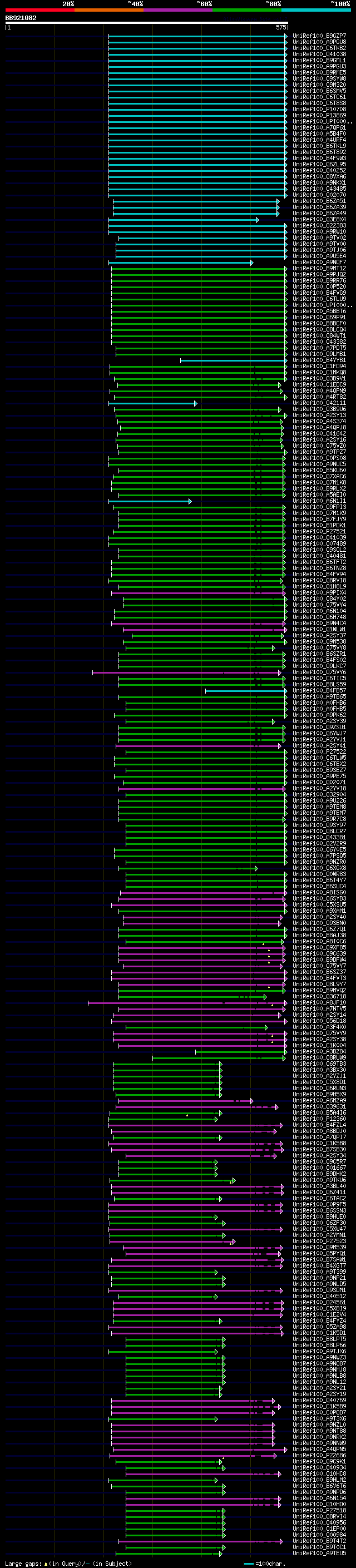This screenshot has width=356, height=1568.
Task: Open the UniRef100_B9GZP7 hit label
Action: (x=319, y=36)
